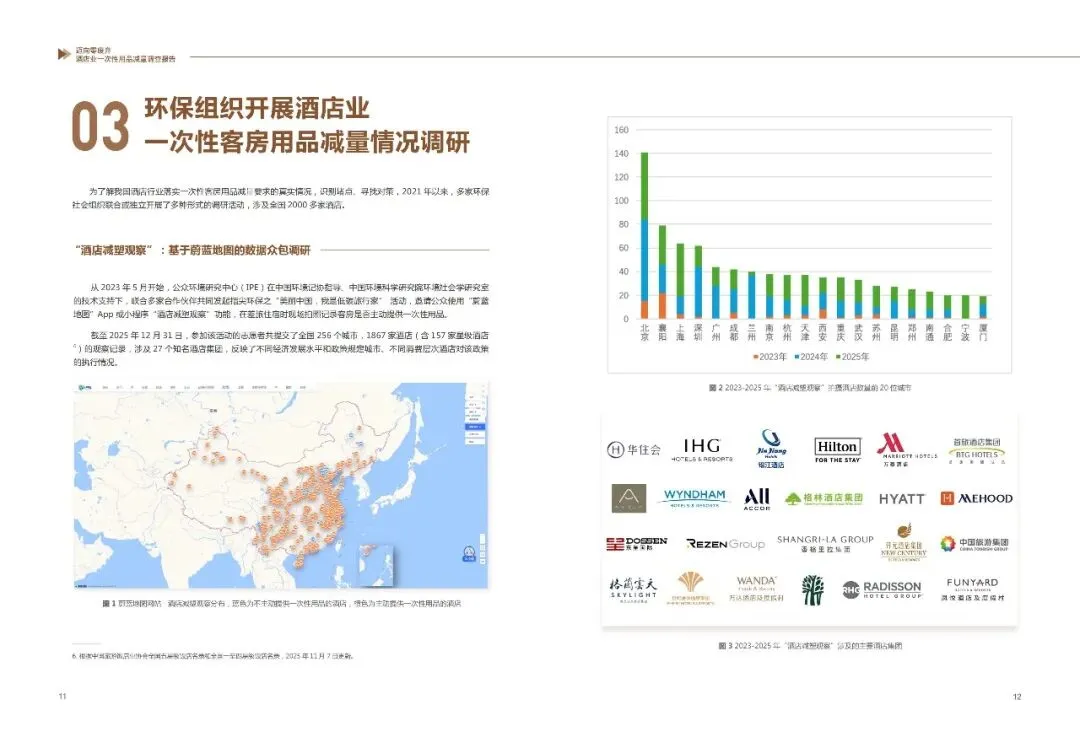Click the Atour square A logo
Image resolution: width=1080 pixels, height=737 pixels.
[x=628, y=498]
